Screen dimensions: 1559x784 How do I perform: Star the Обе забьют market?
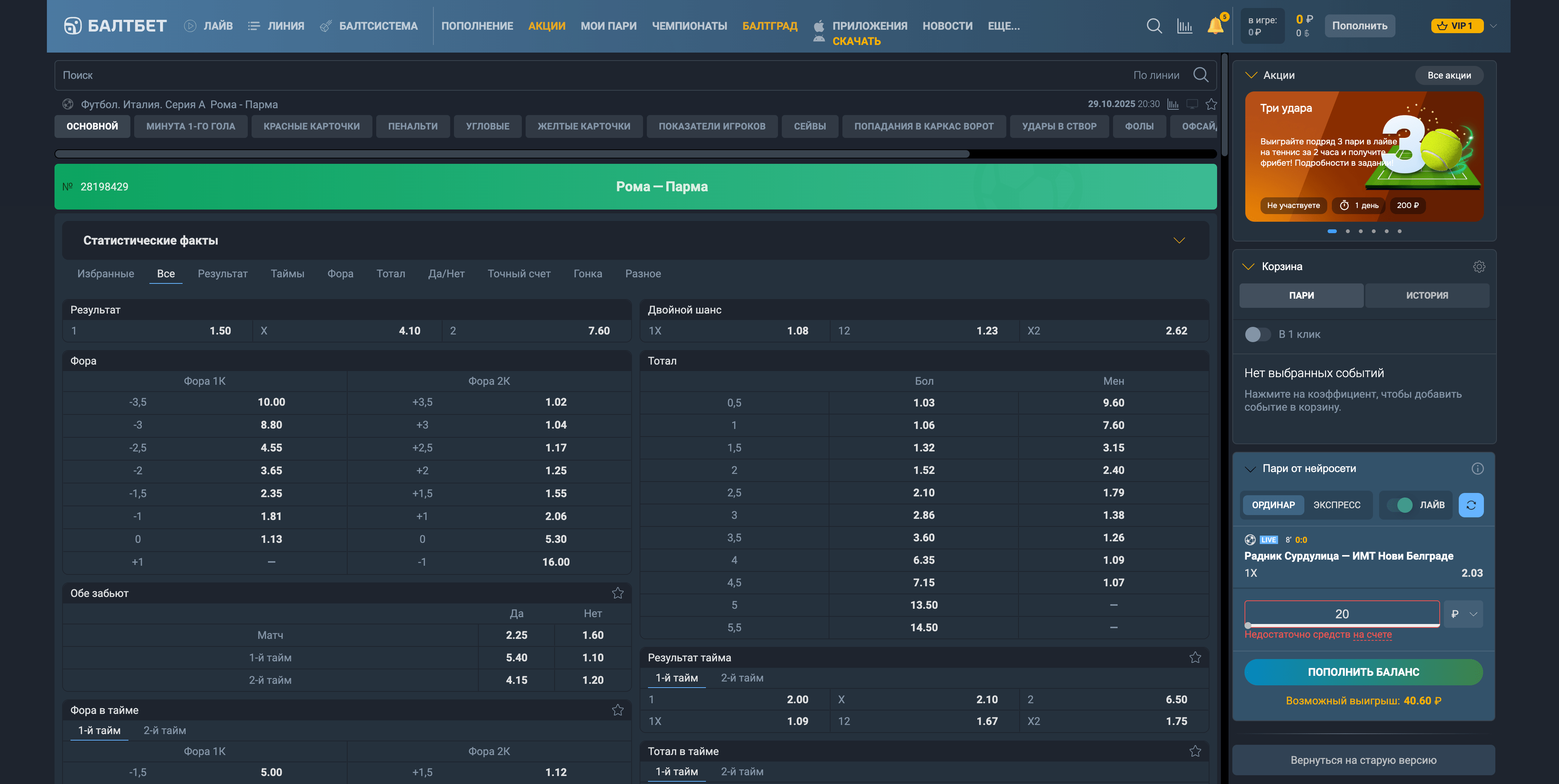617,593
